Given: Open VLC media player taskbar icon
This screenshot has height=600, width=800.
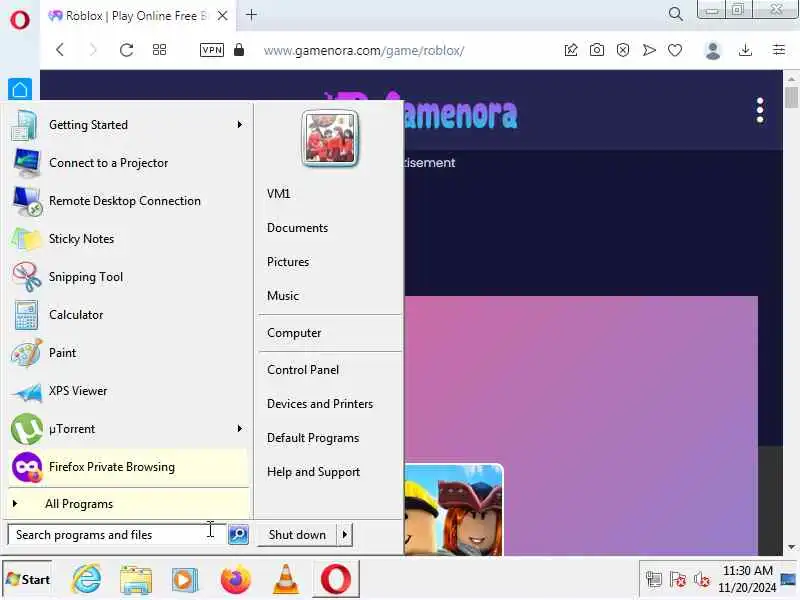Looking at the screenshot, I should [286, 579].
